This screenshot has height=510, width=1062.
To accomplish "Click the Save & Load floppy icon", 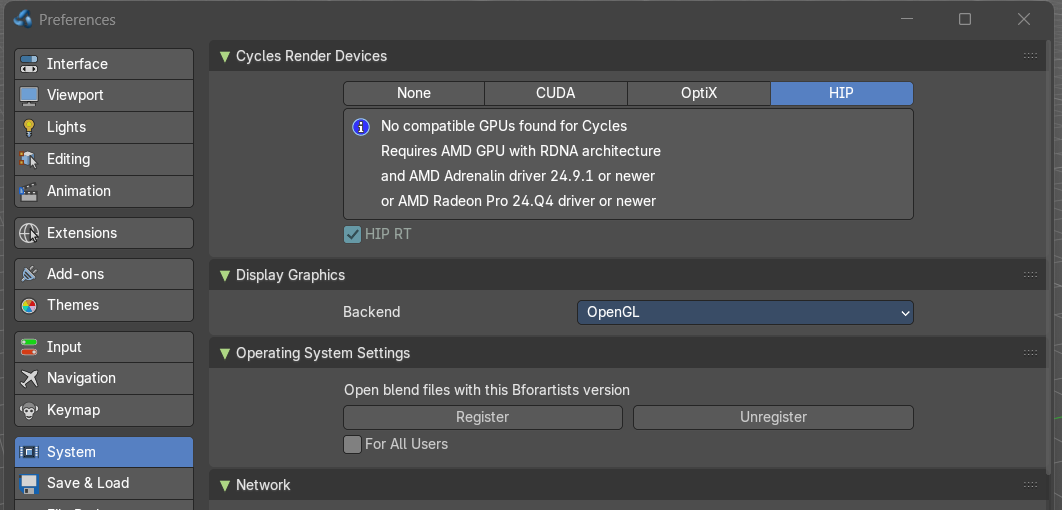I will (x=29, y=484).
